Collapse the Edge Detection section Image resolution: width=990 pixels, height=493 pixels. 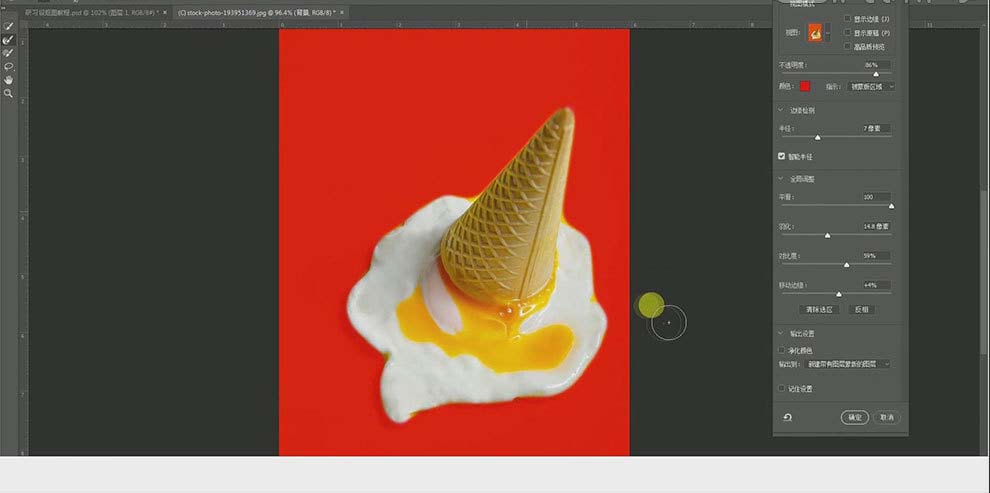(x=781, y=110)
